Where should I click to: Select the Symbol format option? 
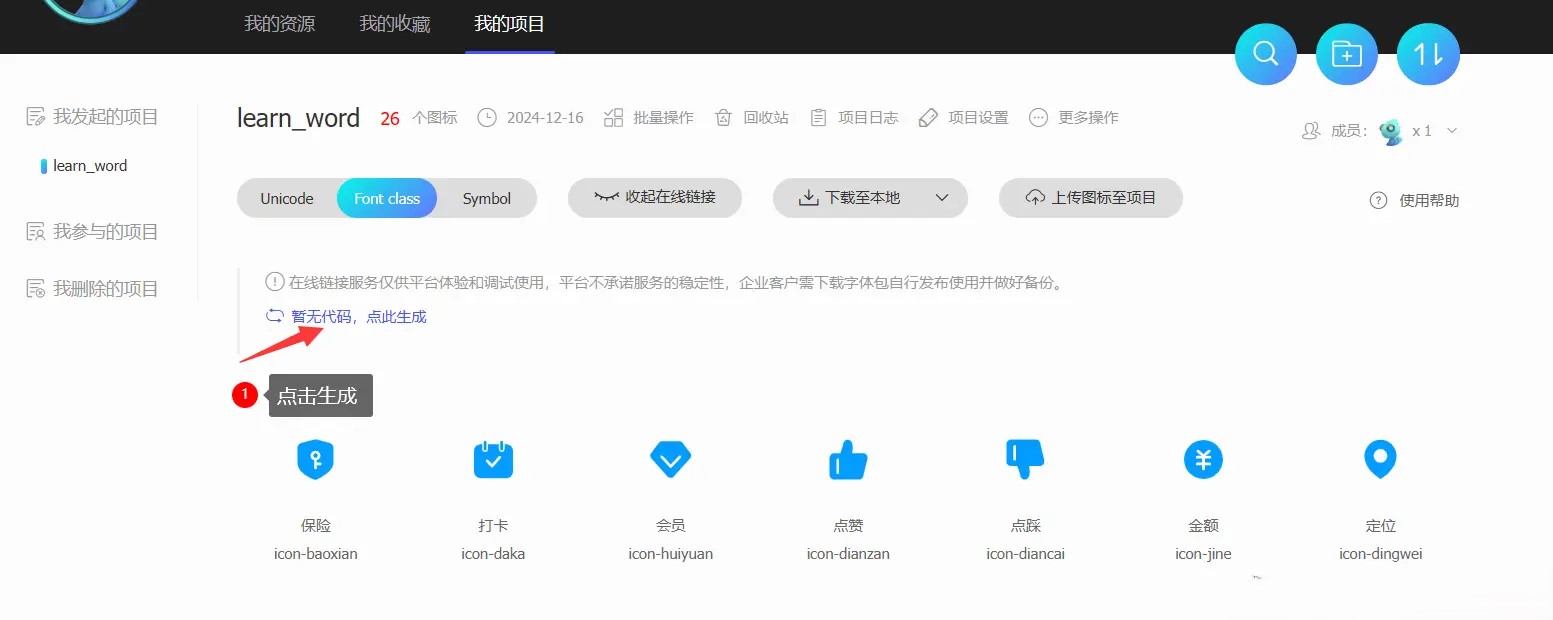[x=487, y=198]
